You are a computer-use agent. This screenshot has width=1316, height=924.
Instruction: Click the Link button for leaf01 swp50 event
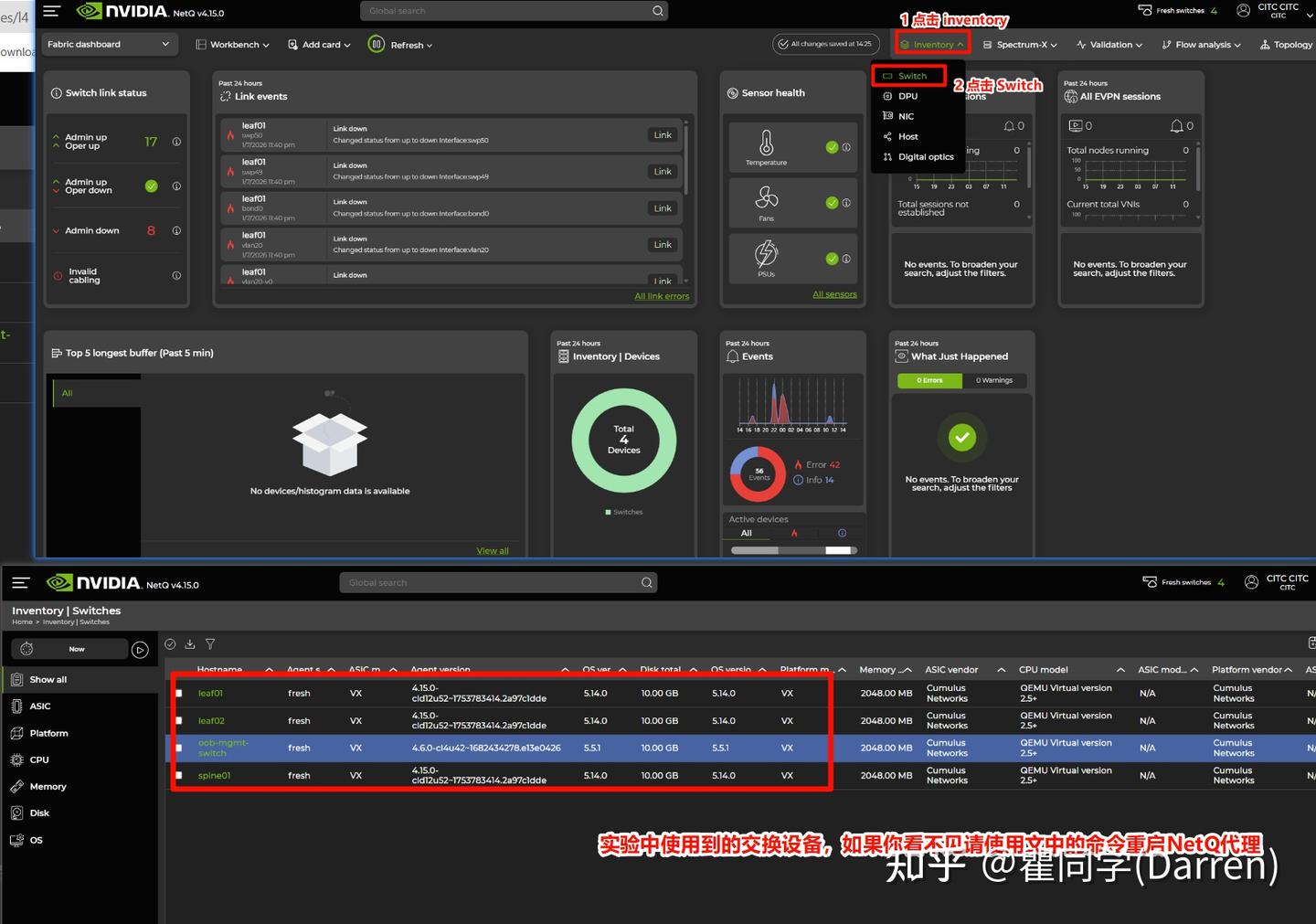click(663, 135)
